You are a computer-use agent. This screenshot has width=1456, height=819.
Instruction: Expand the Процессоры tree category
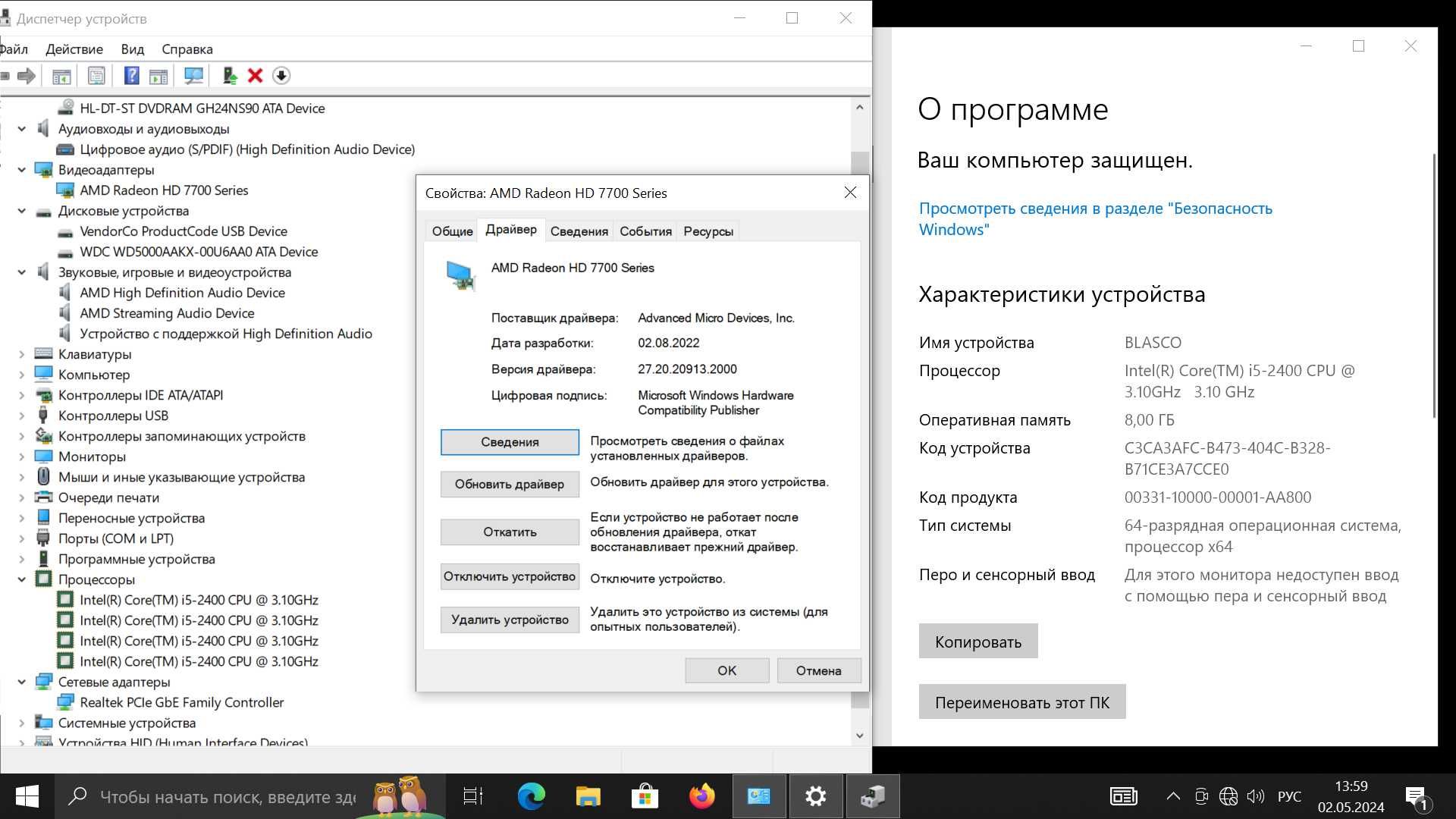[22, 579]
